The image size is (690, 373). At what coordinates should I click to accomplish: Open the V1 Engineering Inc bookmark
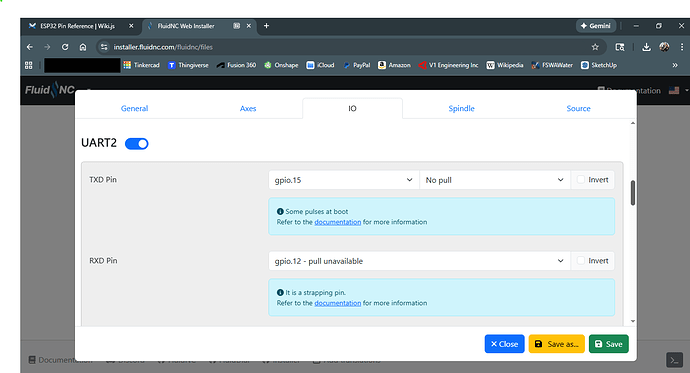[x=448, y=65]
